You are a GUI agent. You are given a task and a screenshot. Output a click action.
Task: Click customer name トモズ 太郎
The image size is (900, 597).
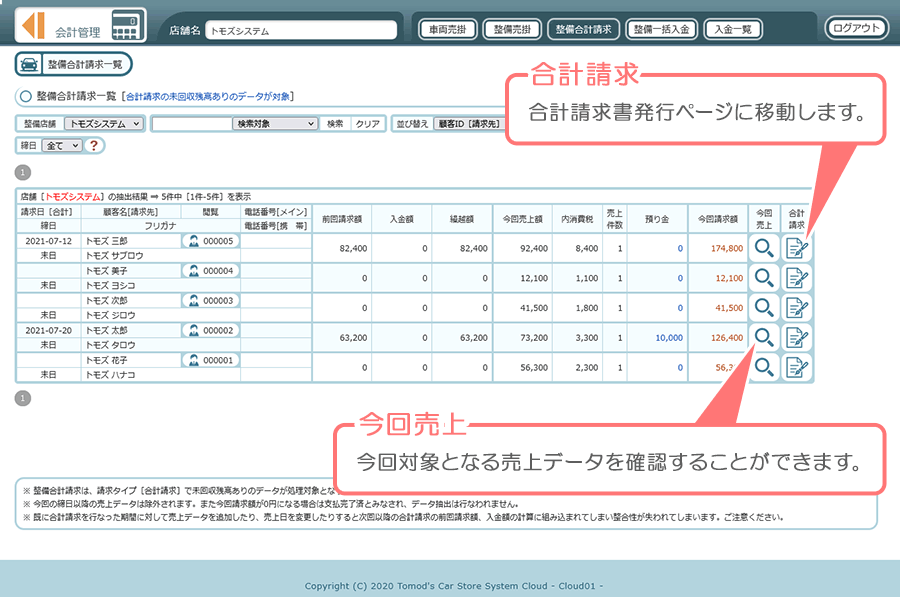click(107, 331)
